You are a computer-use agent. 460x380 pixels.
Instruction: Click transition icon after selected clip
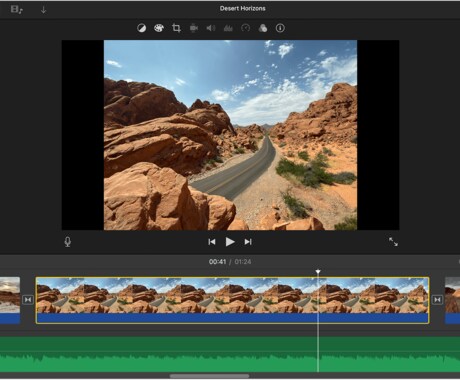tap(437, 300)
